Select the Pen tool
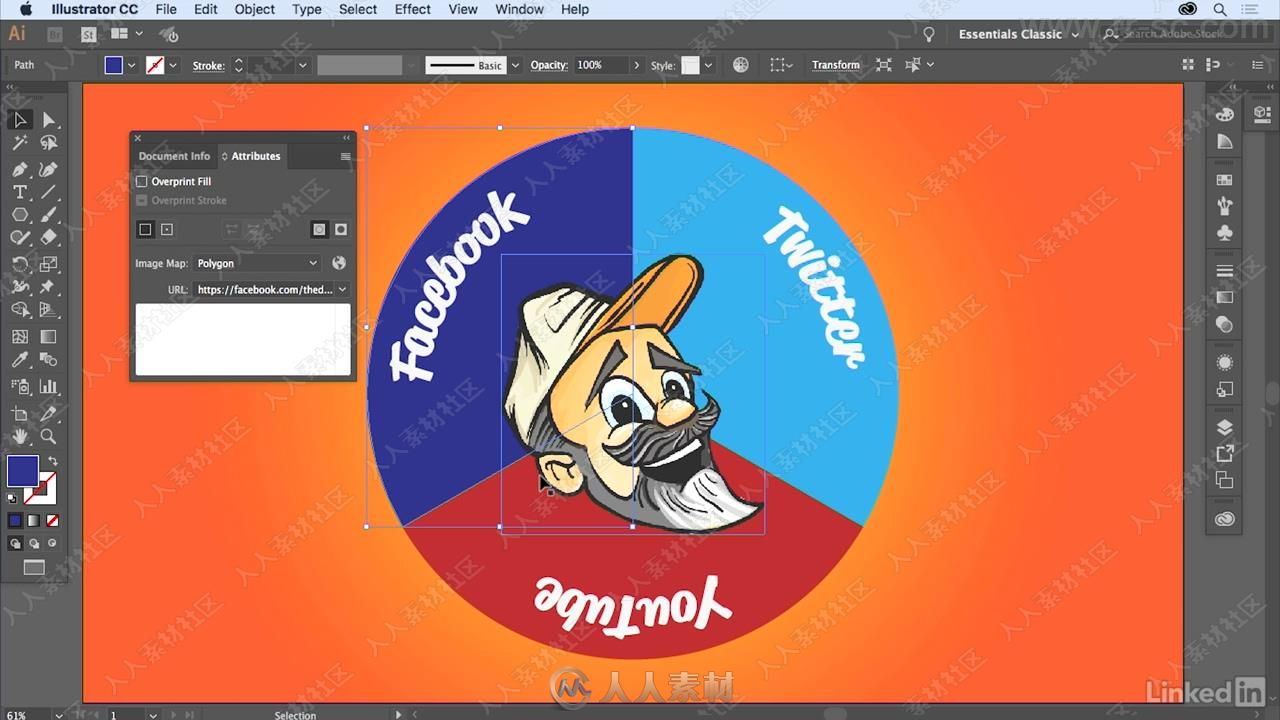Screen dimensions: 1280x720 click(19, 169)
